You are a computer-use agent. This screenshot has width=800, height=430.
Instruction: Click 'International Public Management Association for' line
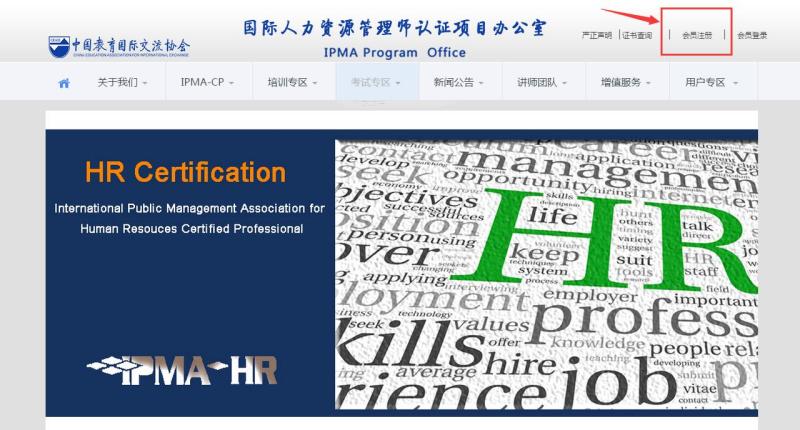pos(189,208)
